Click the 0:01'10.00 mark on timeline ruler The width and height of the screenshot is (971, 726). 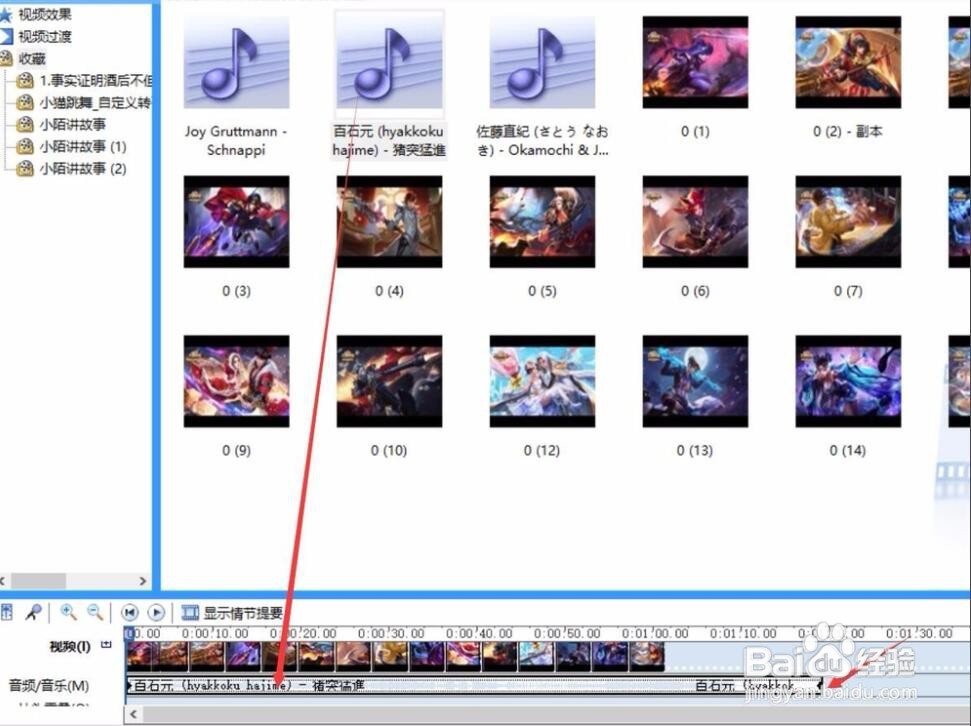743,633
